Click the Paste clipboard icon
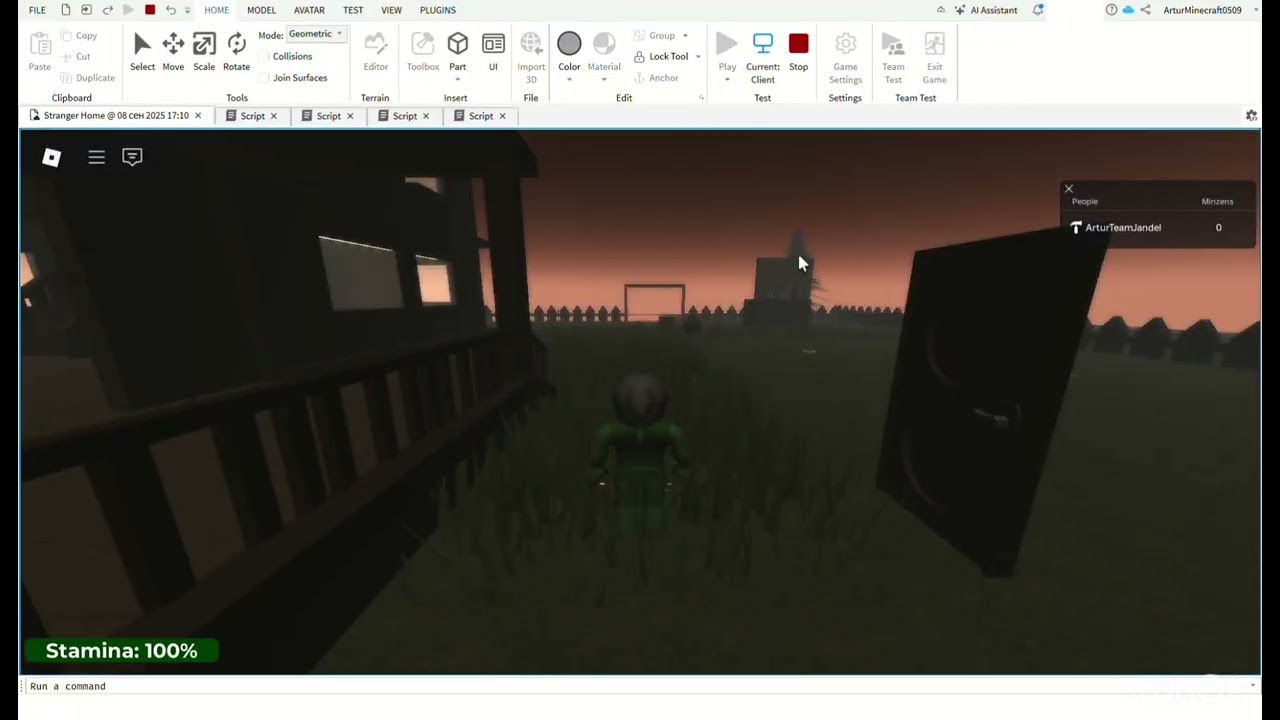 click(40, 44)
